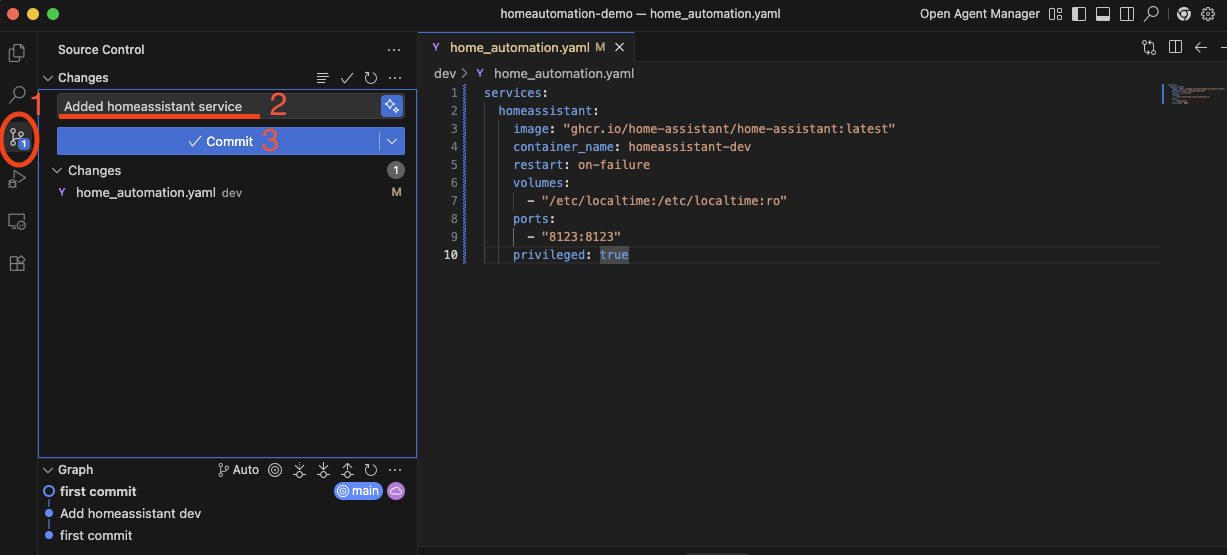Click the restart: on-failure line
The width and height of the screenshot is (1227, 555).
581,165
